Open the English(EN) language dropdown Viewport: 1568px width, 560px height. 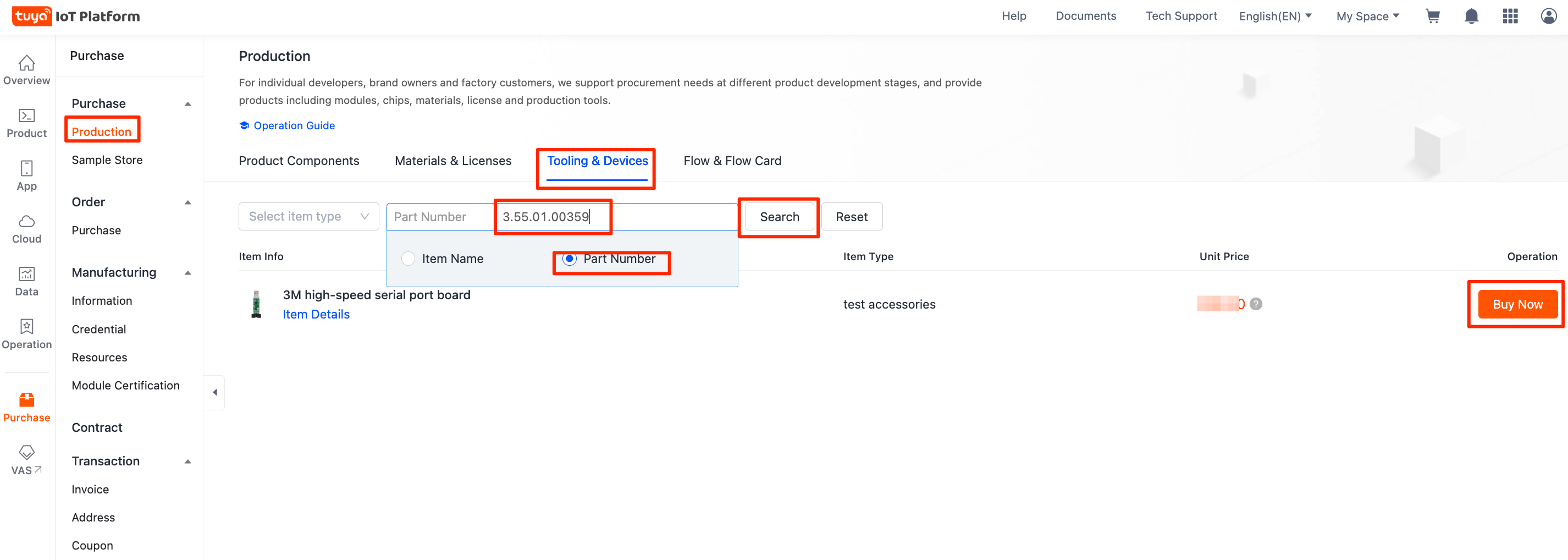1274,17
